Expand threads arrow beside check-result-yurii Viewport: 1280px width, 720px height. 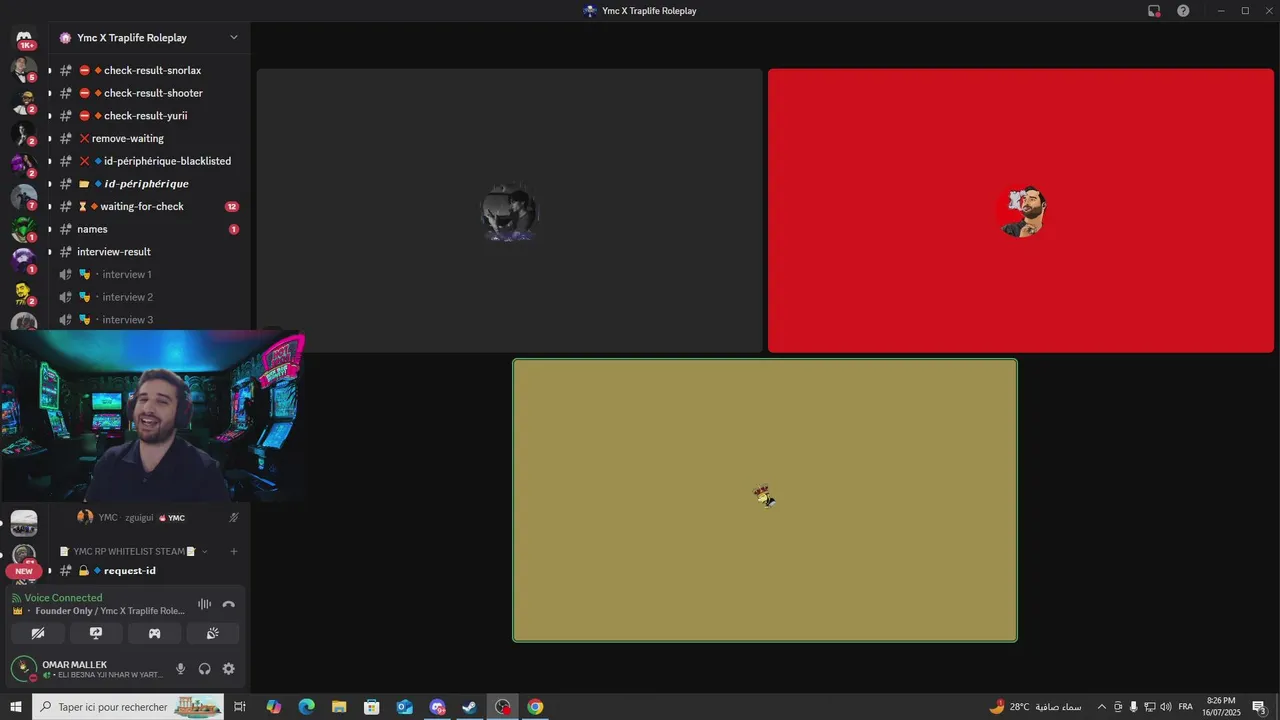49,116
